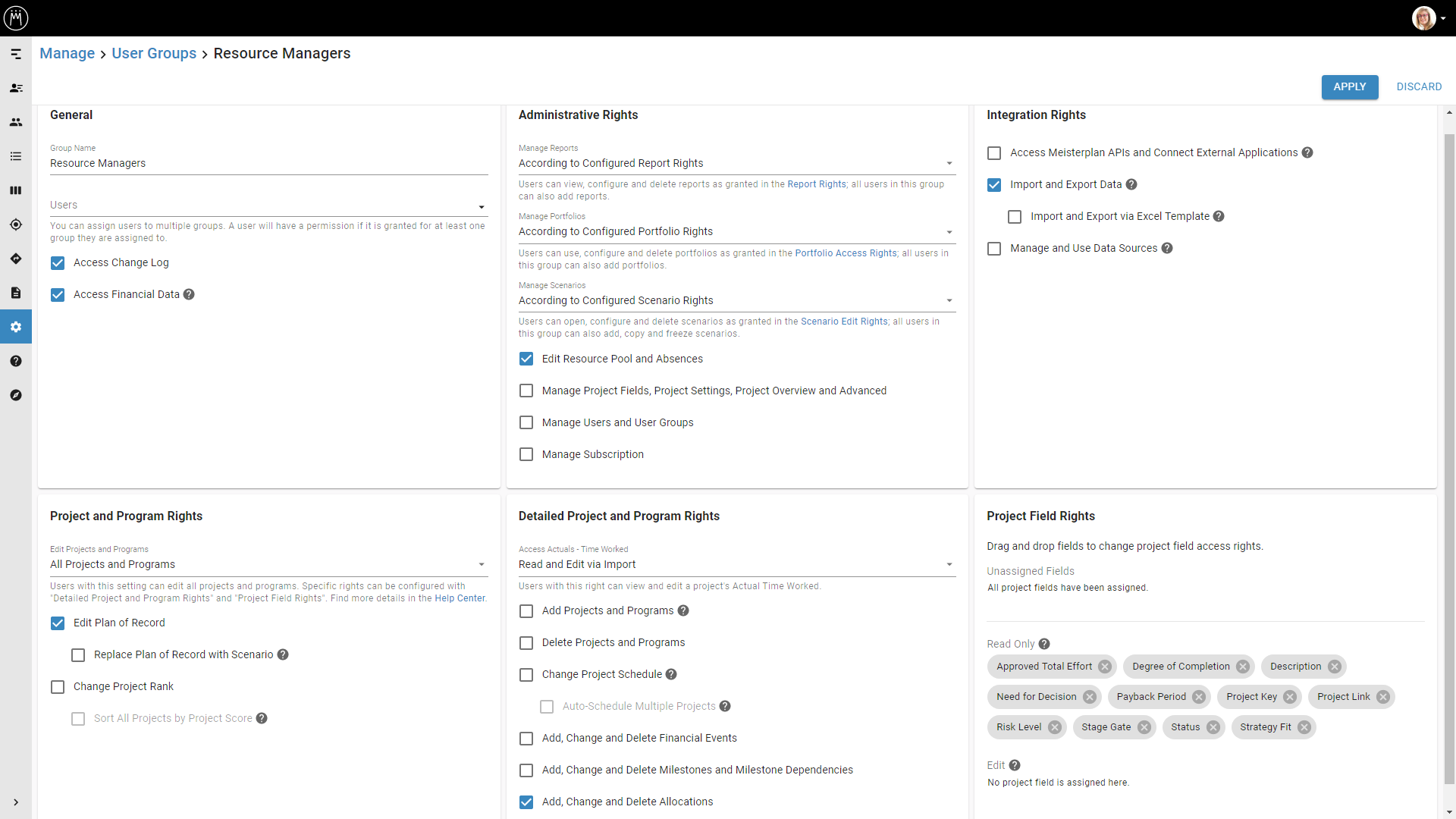Remove the Stage Gate field chip
The width and height of the screenshot is (1456, 819).
(1144, 727)
